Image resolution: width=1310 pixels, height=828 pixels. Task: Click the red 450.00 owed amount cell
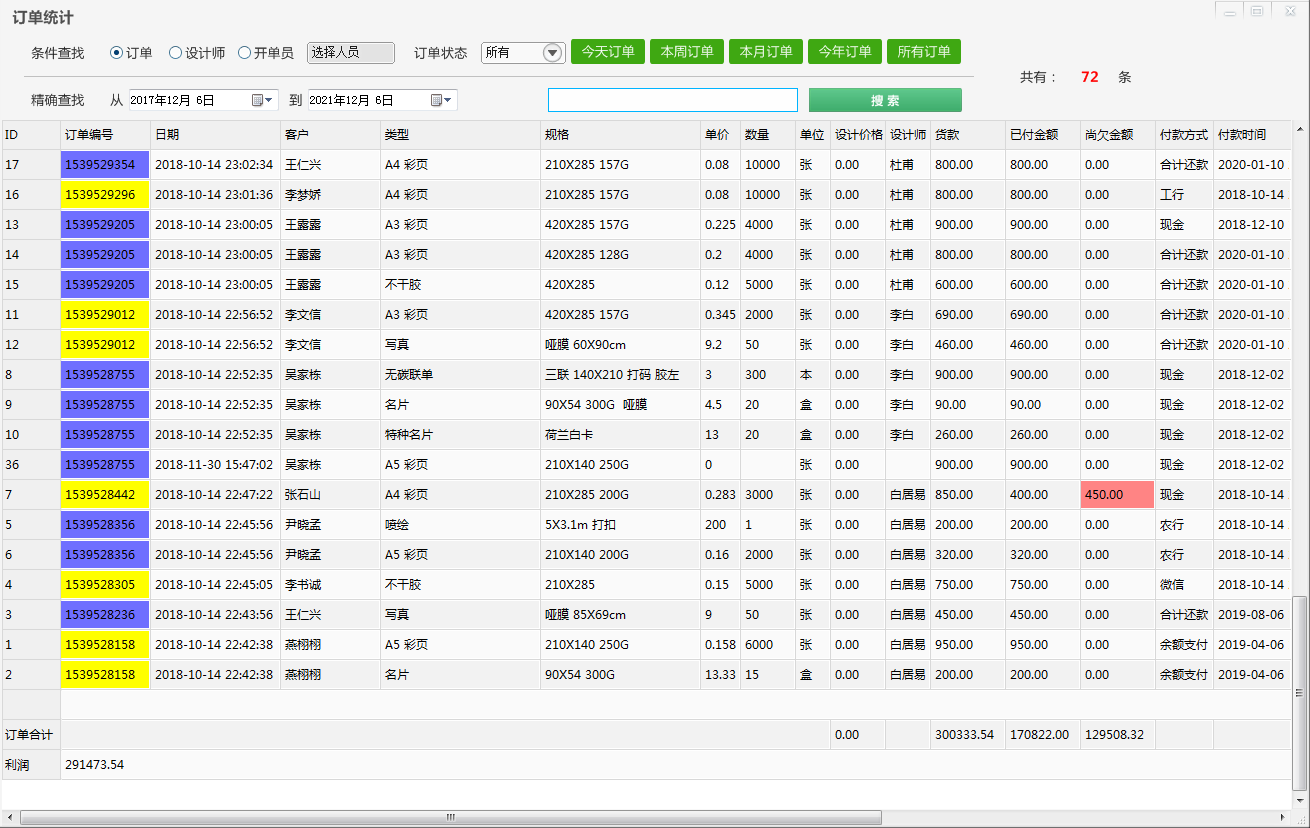pyautogui.click(x=1117, y=495)
